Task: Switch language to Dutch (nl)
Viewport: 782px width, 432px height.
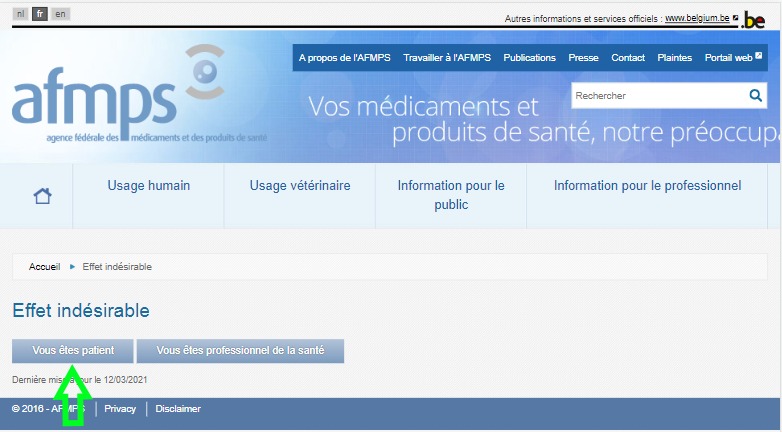Action: (21, 14)
